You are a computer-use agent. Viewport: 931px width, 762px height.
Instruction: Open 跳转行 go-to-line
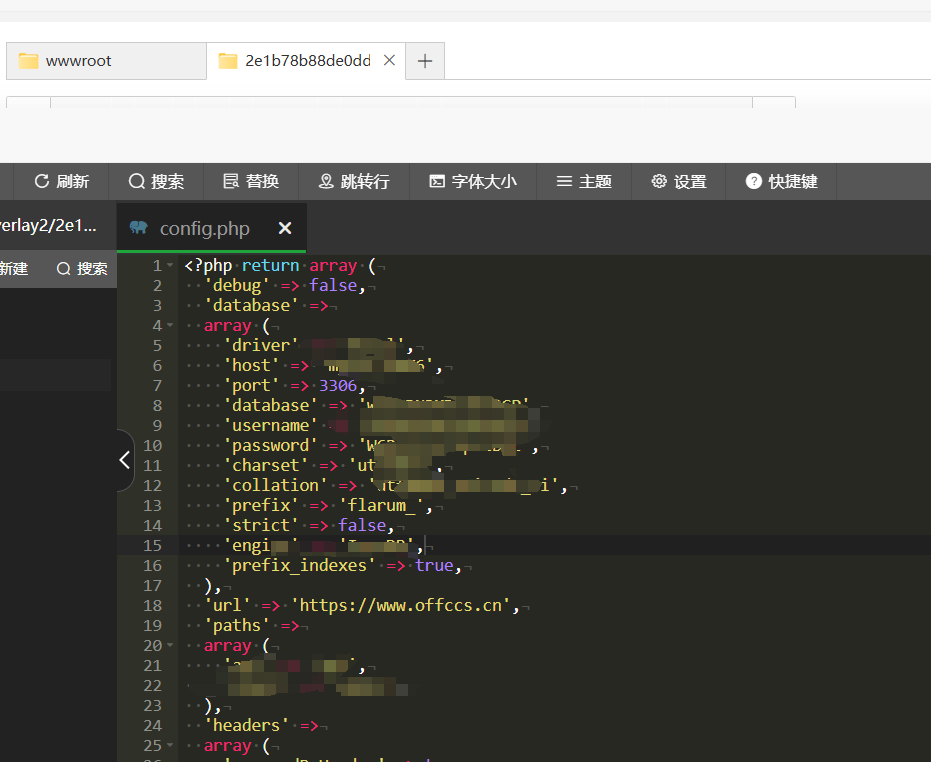pos(354,181)
